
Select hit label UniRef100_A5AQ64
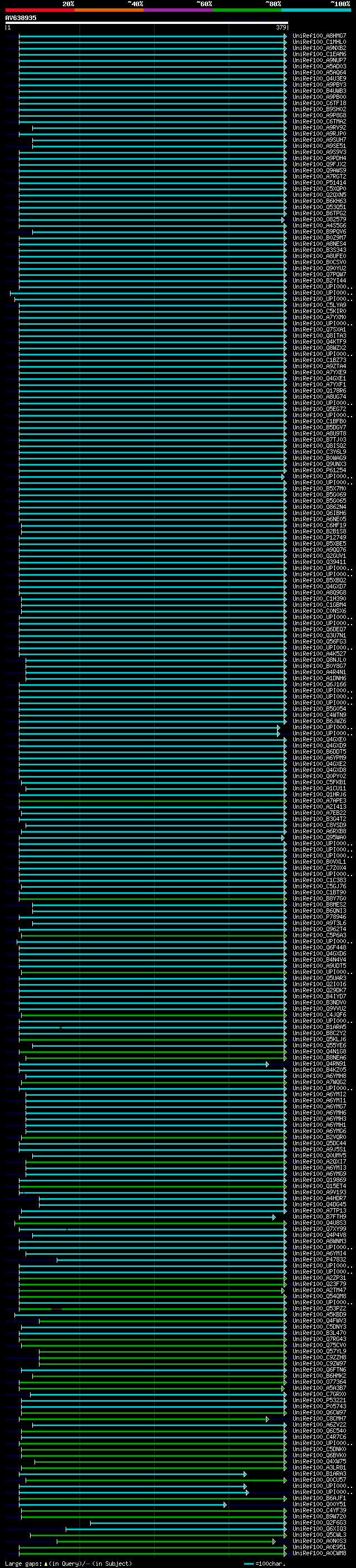click(x=319, y=72)
